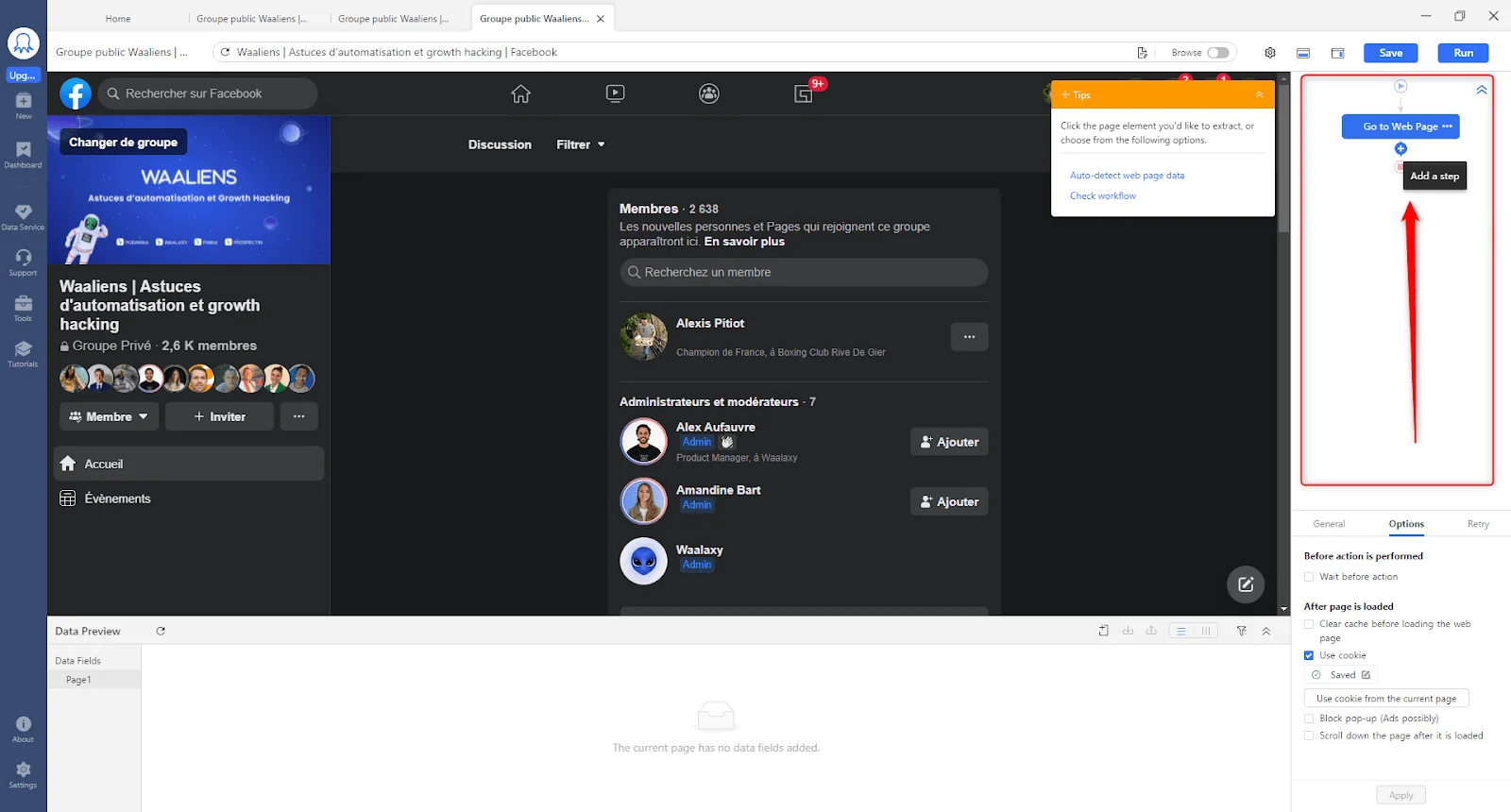Enable Block pop-up (Ads possibly)
This screenshot has width=1511, height=812.
tap(1309, 719)
